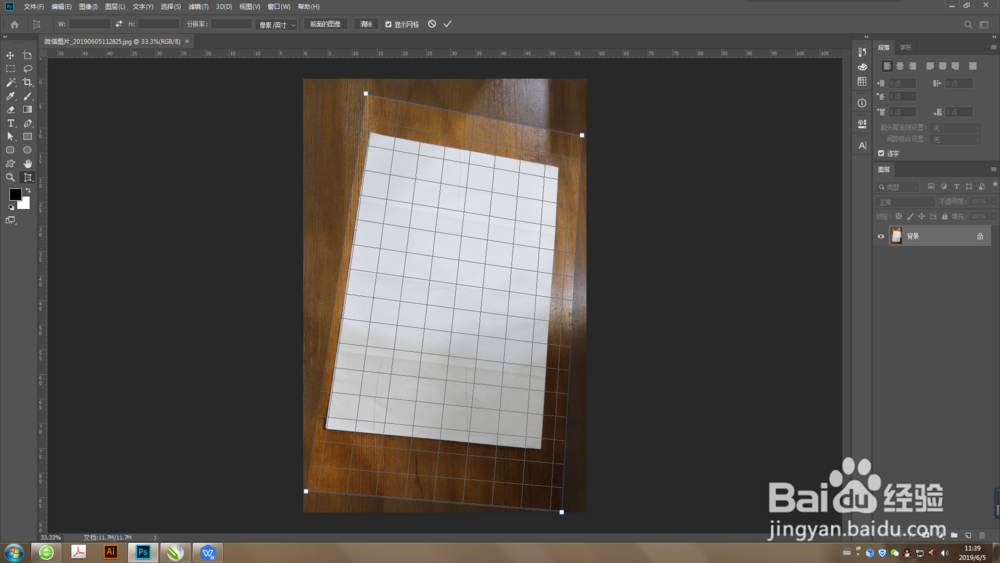The height and width of the screenshot is (563, 1000).
Task: Toggle the Ligatures checkbox in Paragraph panel
Action: point(881,153)
